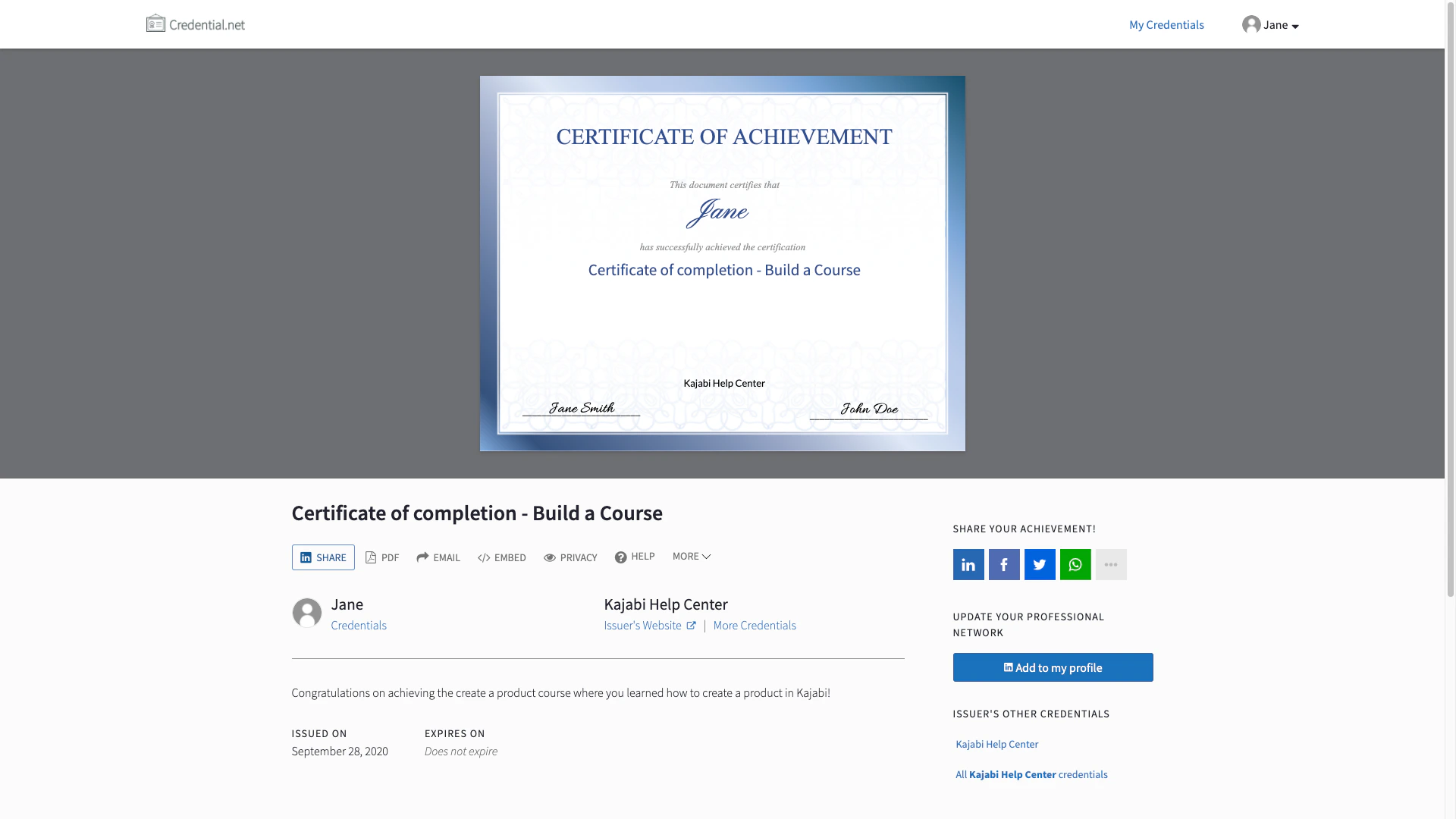This screenshot has height=819, width=1456.
Task: Open more sharing options ellipsis
Action: 1111,565
